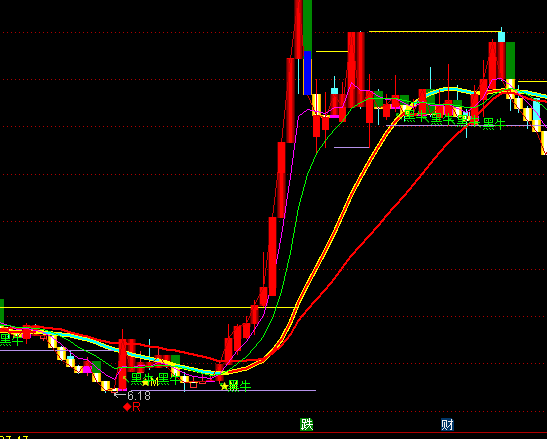Select the thin green moving average line
The height and width of the screenshot is (439, 547).
[297, 209]
